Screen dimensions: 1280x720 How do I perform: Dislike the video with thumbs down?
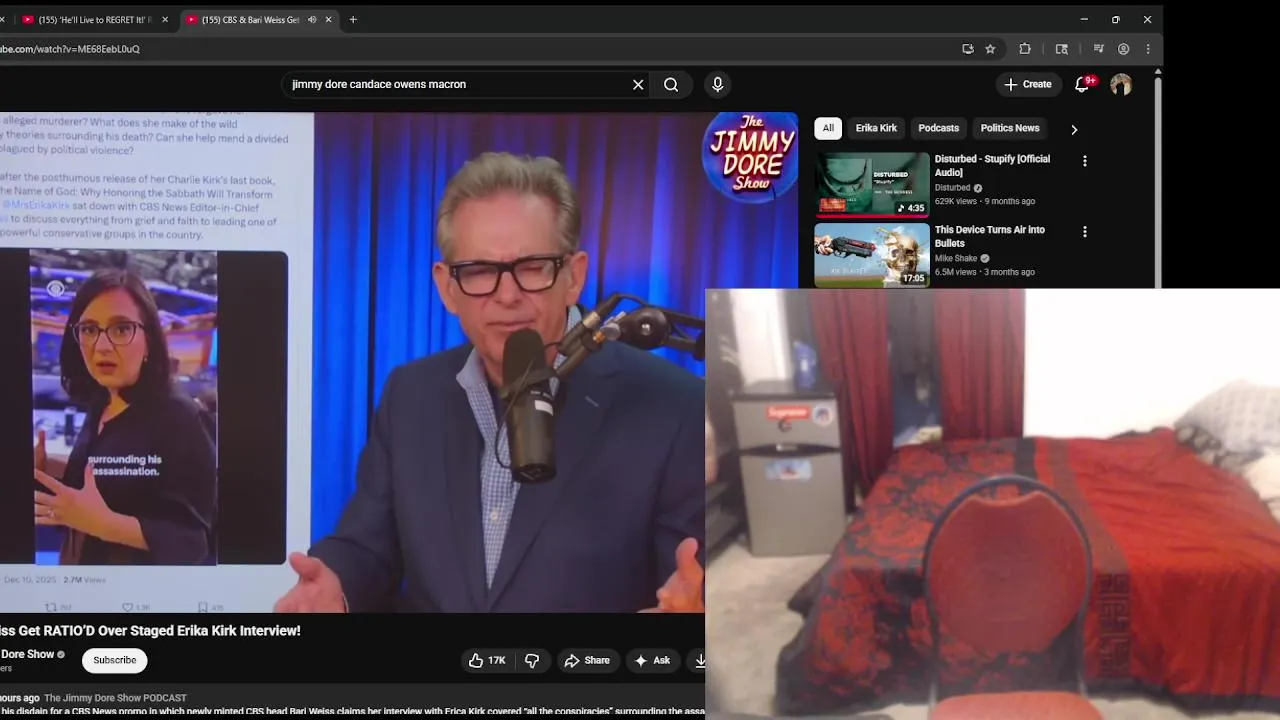(532, 660)
